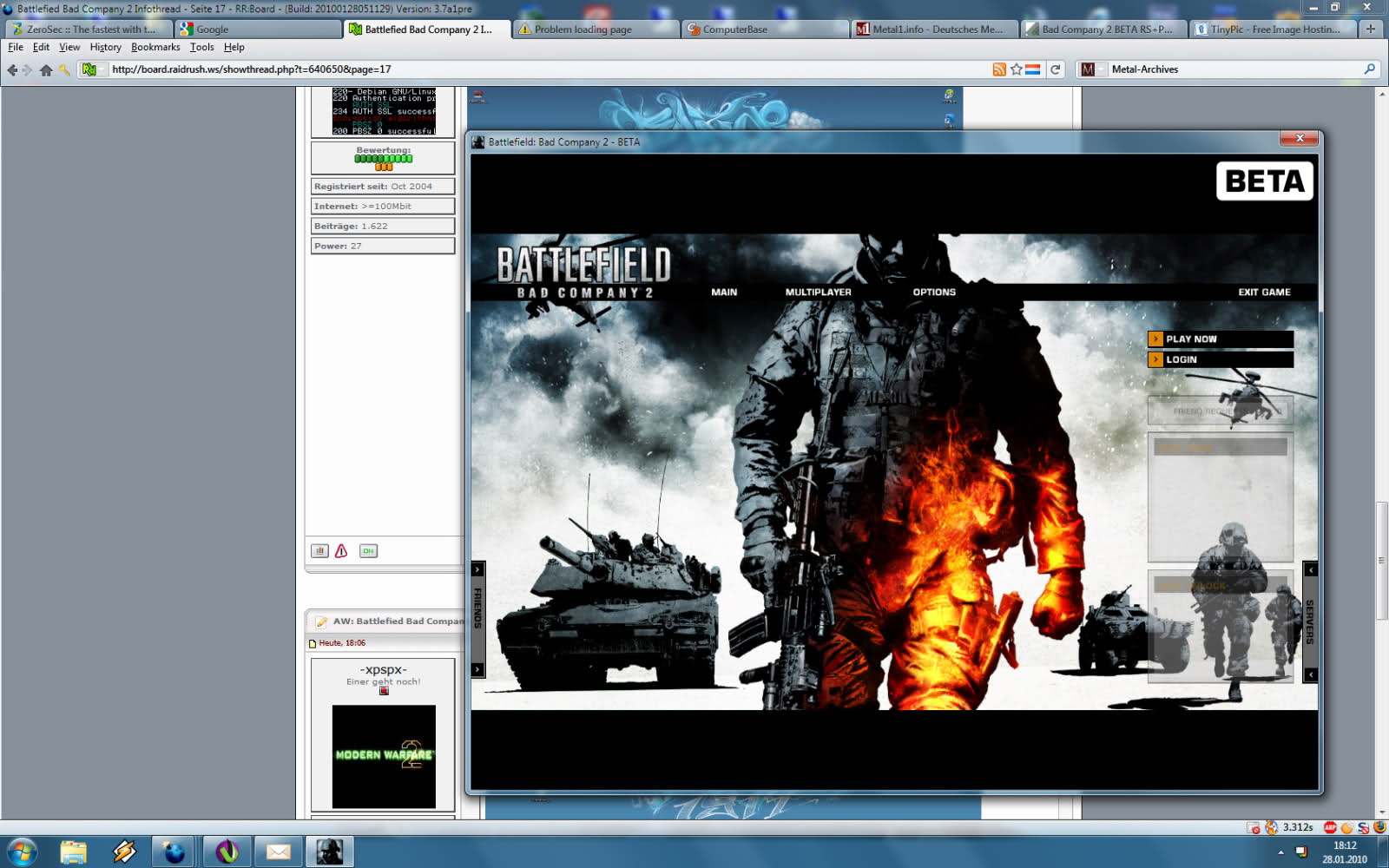Click the lower arrow on FRIENDS panel
The width and height of the screenshot is (1389, 868).
[477, 669]
